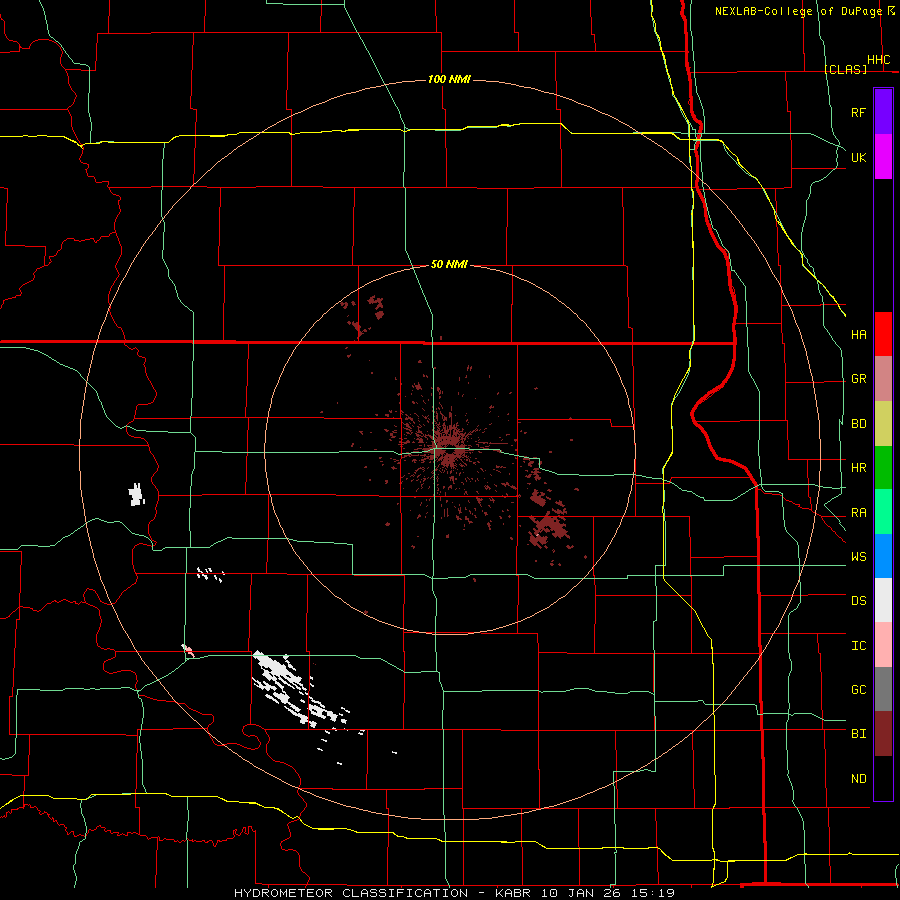The height and width of the screenshot is (900, 900).
Task: Click the WS blue legend swatch
Action: coord(883,556)
